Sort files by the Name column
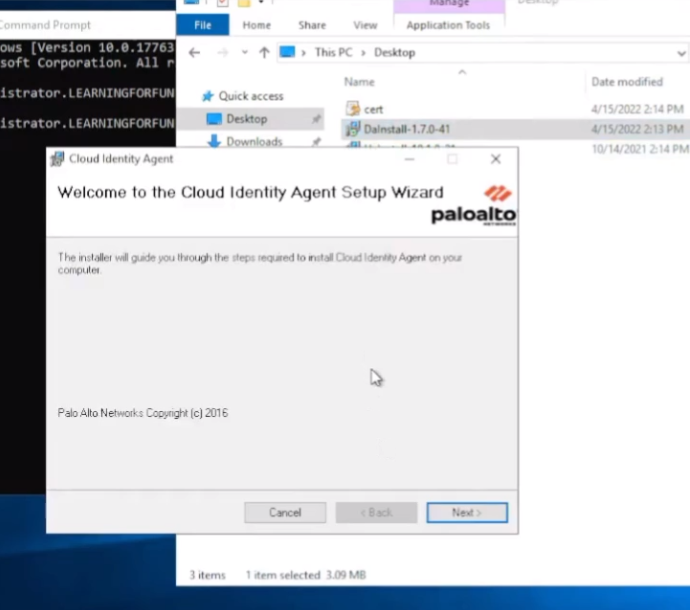This screenshot has height=610, width=690. [x=359, y=82]
